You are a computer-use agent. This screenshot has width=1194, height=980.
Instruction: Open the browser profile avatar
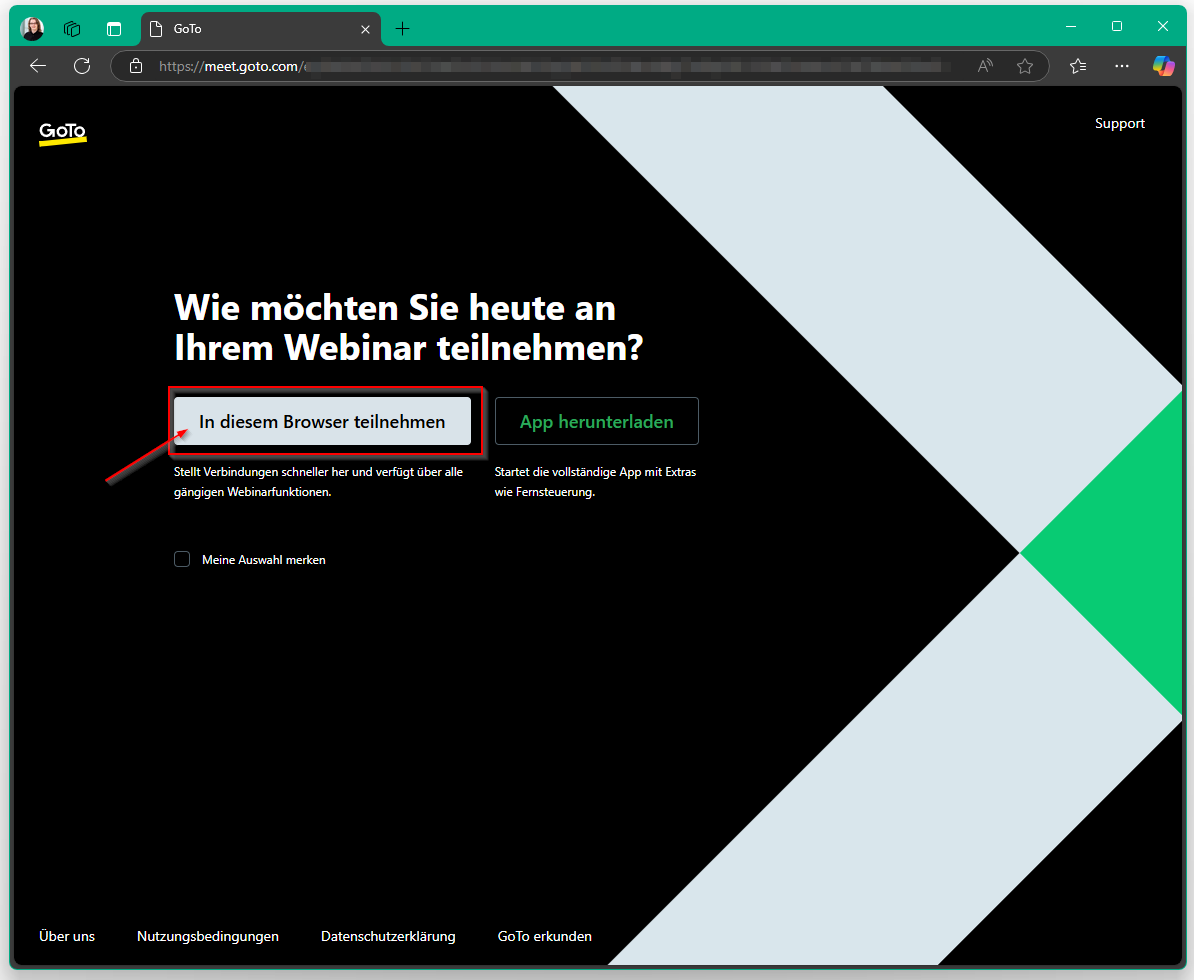click(x=32, y=29)
